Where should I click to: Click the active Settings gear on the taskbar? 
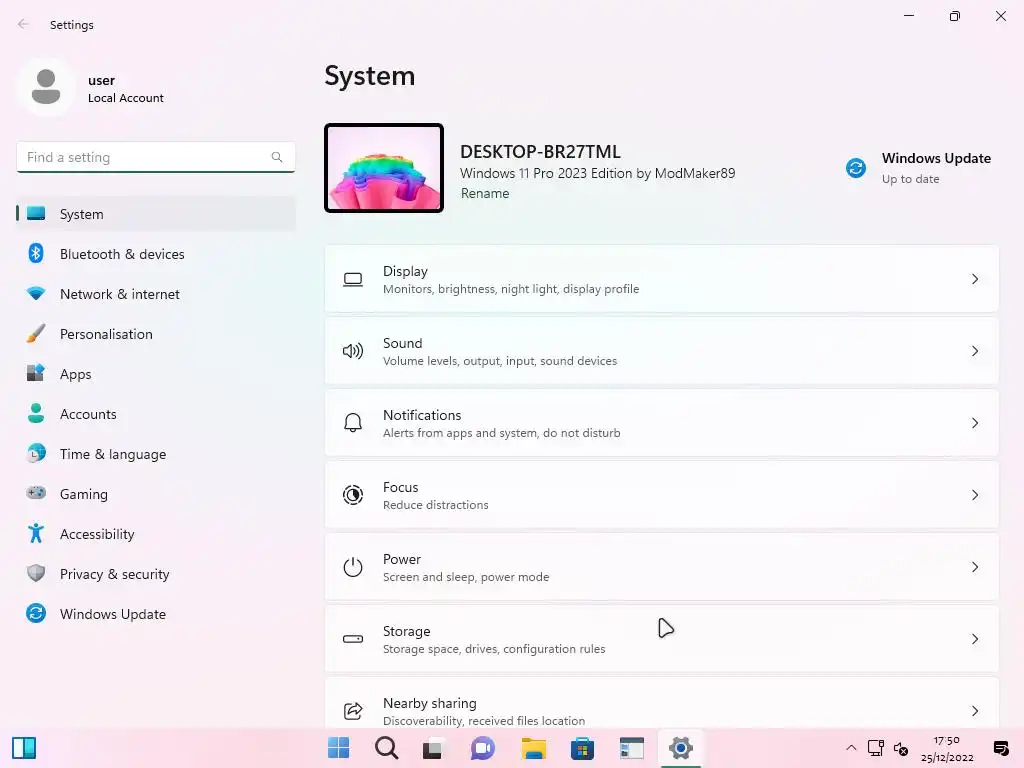tap(680, 748)
